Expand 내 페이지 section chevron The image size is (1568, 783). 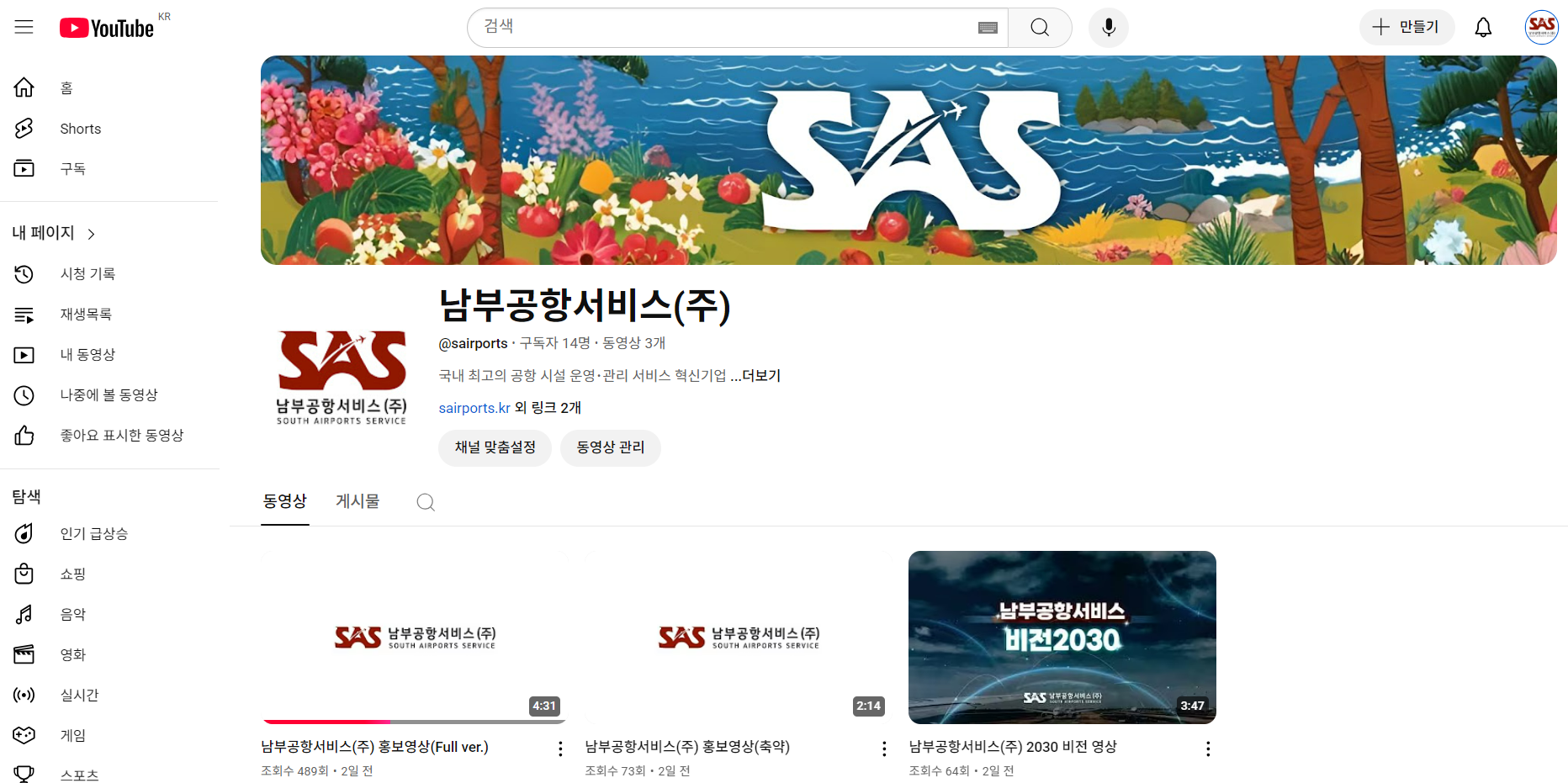pos(91,234)
